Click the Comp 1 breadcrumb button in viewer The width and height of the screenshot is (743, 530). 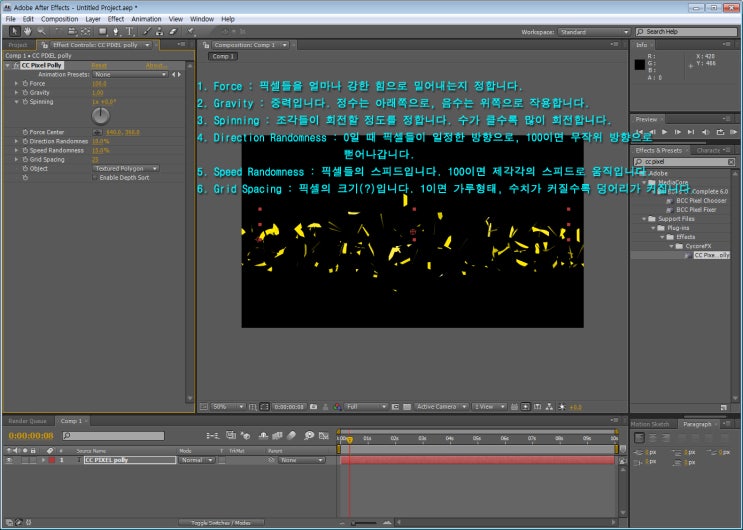(x=223, y=56)
